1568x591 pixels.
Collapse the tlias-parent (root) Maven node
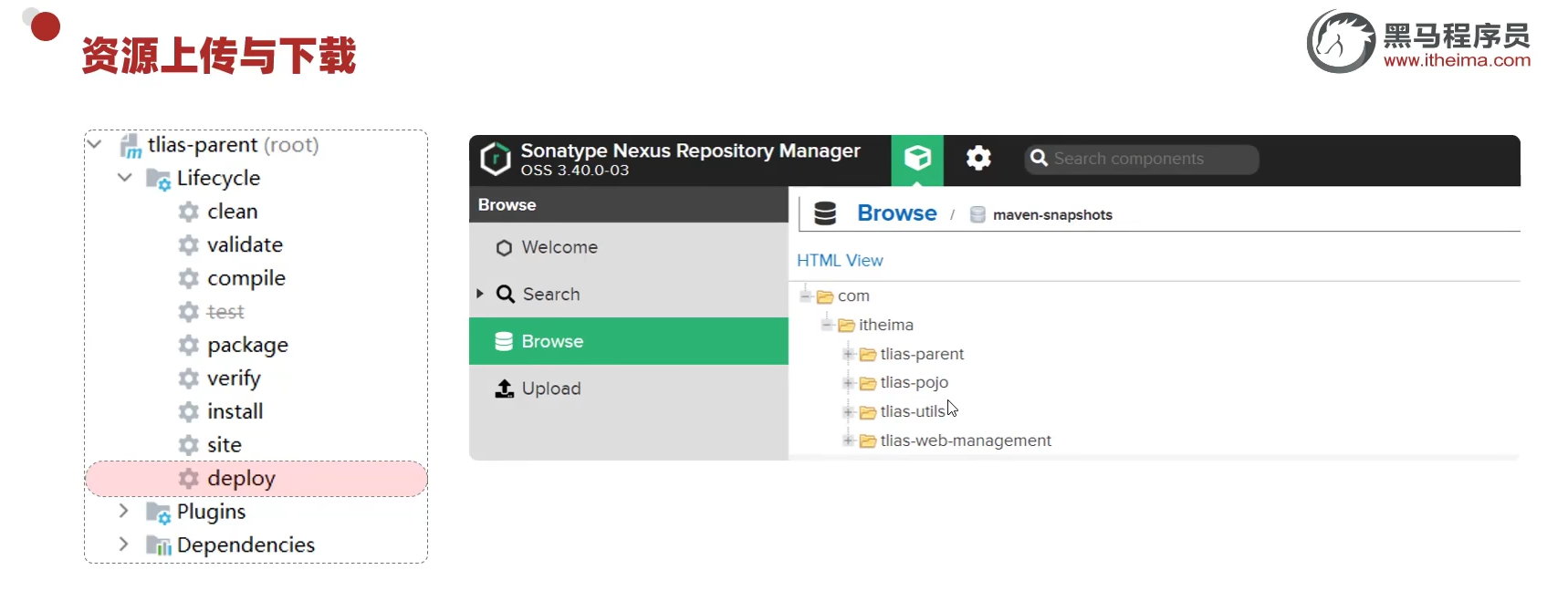[94, 144]
